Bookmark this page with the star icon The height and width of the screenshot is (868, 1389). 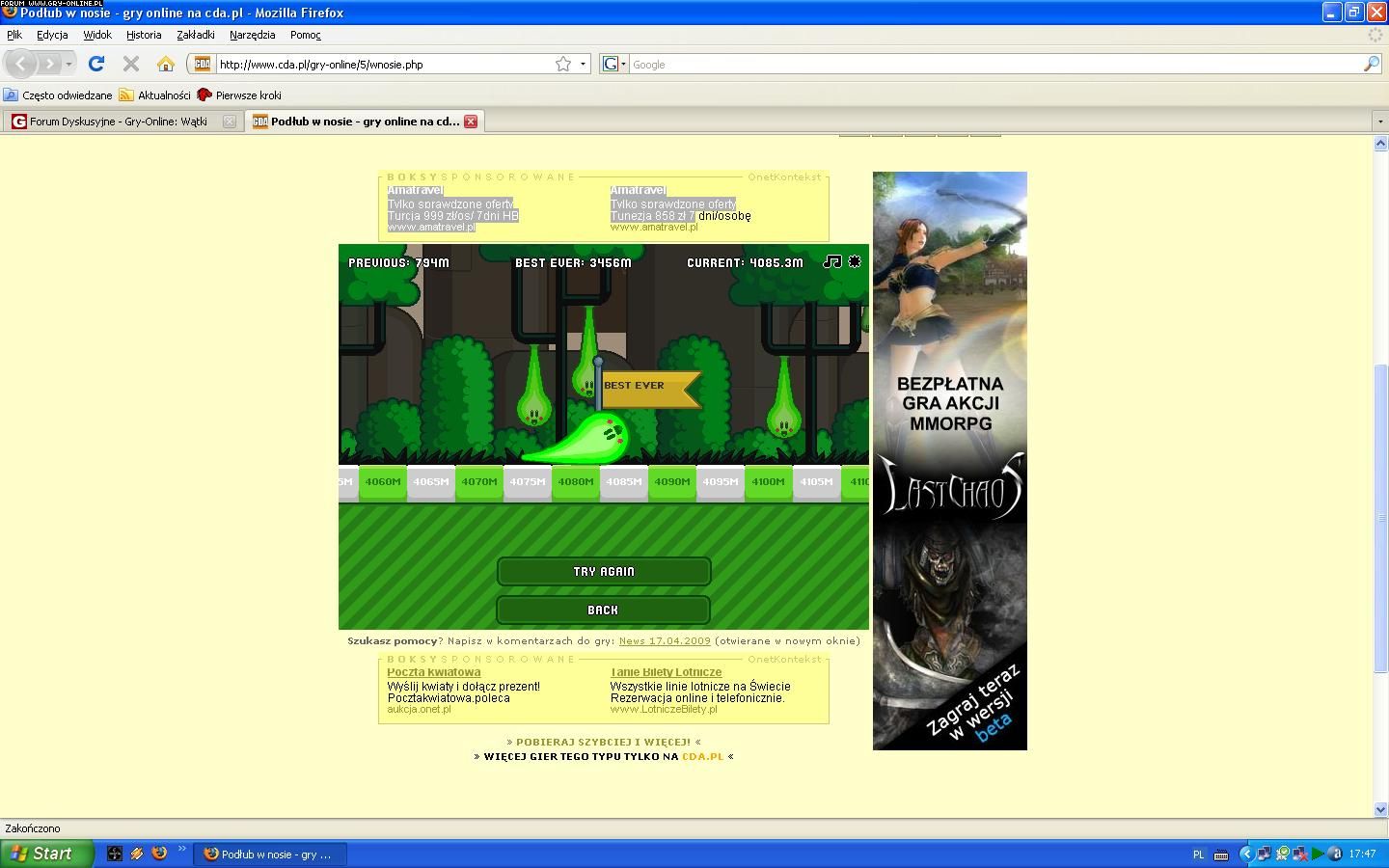point(563,64)
